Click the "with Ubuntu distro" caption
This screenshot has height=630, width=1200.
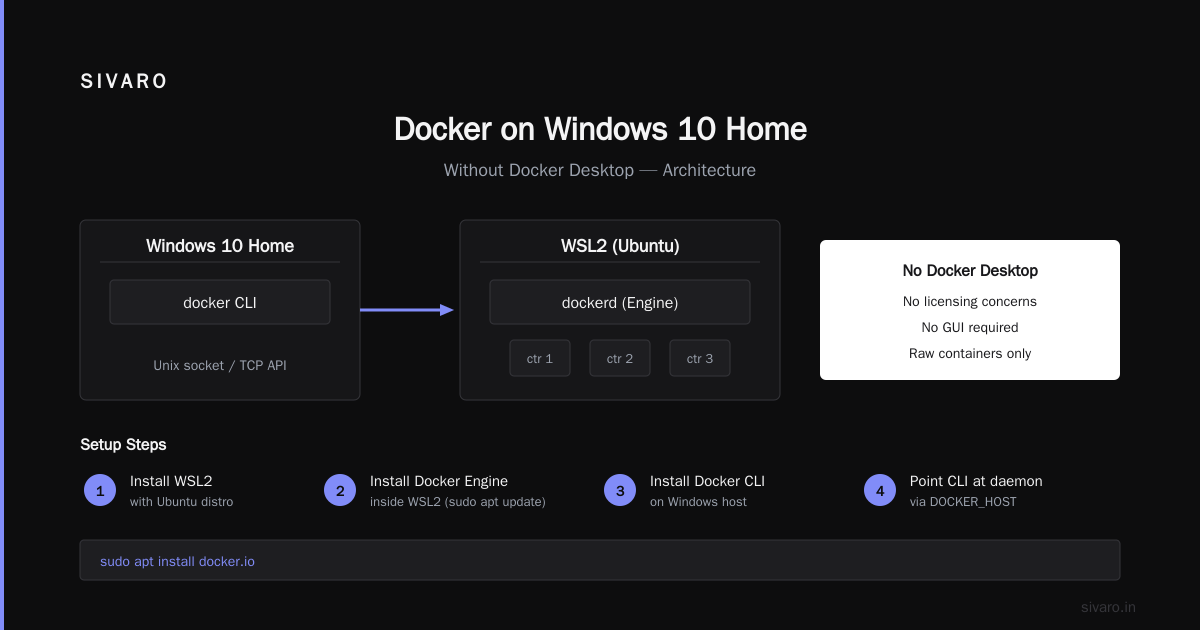(181, 502)
